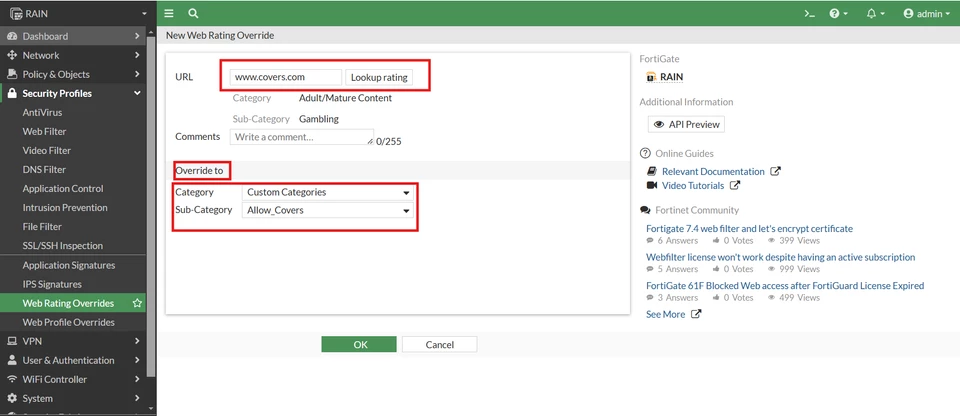960x416 pixels.
Task: Toggle the Web Rating Overrides favorite star
Action: pos(137,303)
